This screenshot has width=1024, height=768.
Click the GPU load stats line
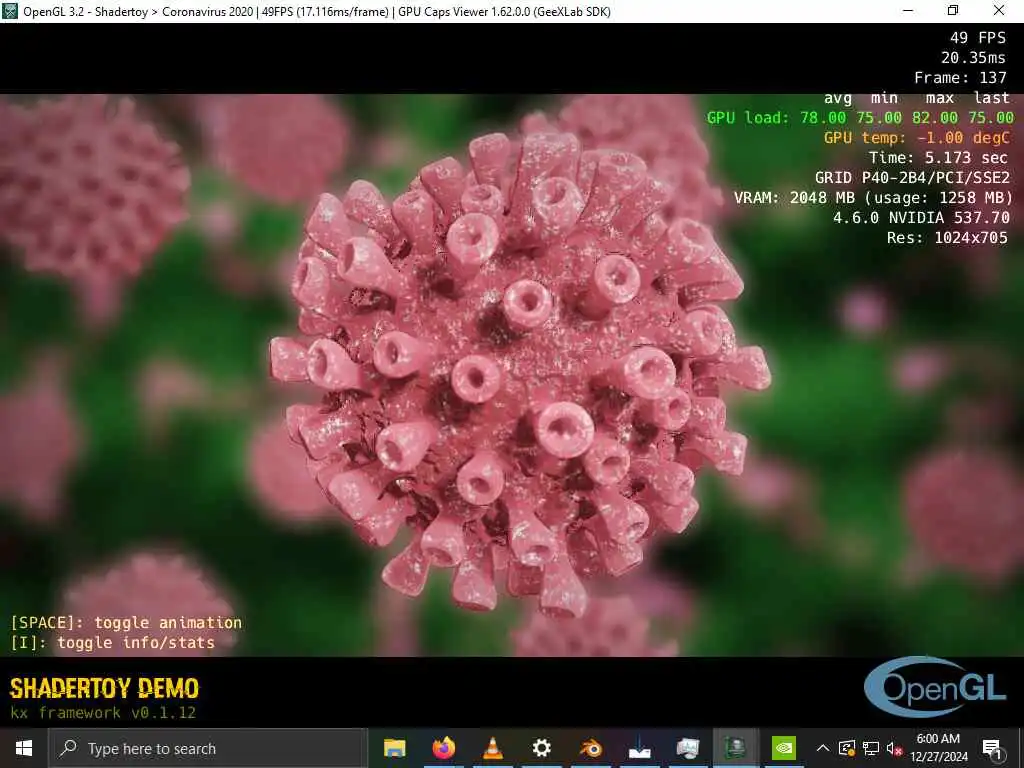click(860, 118)
